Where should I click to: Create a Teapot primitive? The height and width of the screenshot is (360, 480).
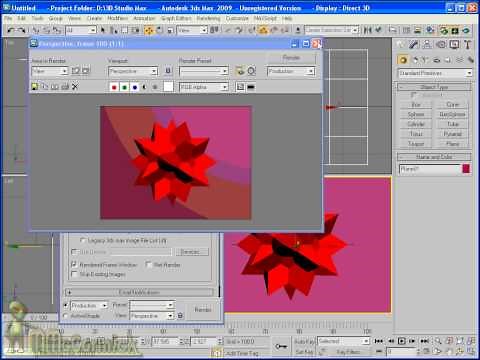point(416,144)
